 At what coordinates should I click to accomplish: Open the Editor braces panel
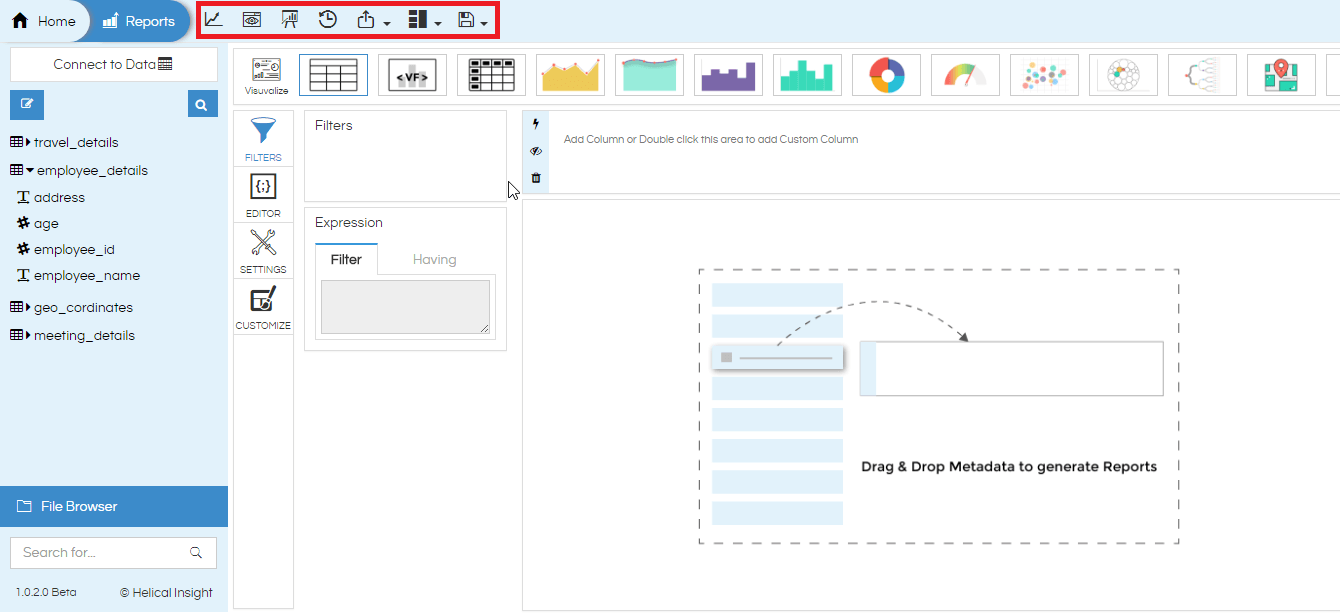[263, 195]
